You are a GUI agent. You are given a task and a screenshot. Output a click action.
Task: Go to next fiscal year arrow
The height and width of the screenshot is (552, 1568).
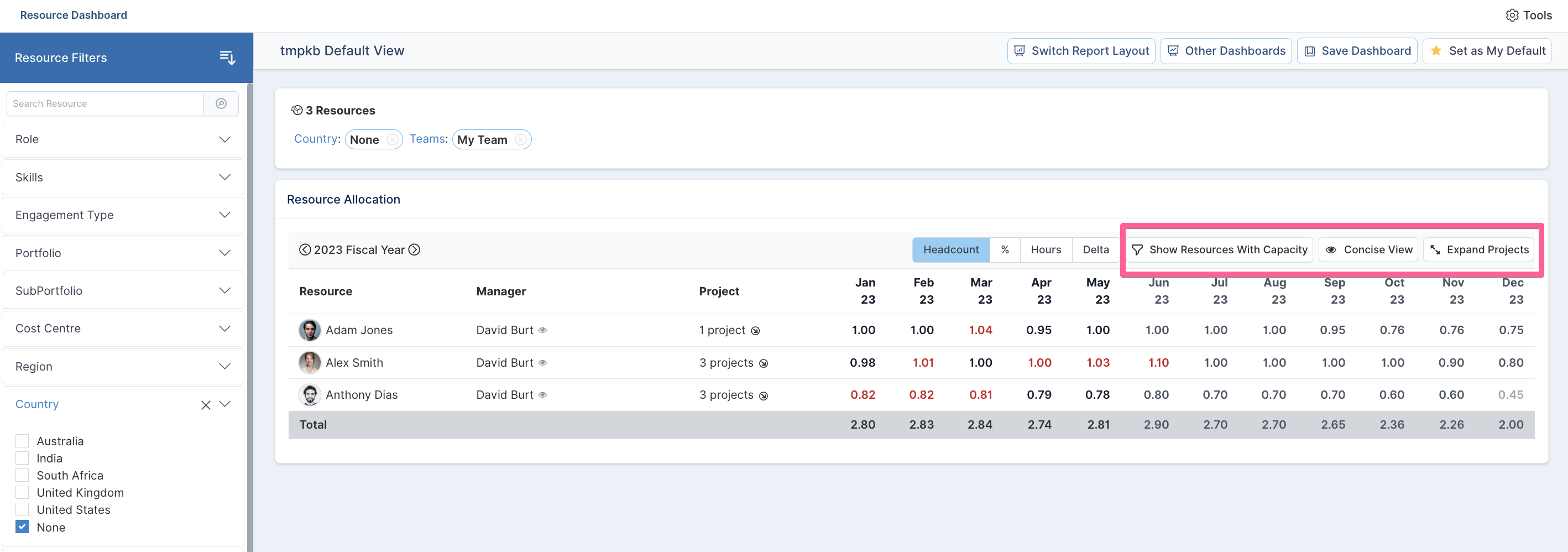click(x=414, y=249)
